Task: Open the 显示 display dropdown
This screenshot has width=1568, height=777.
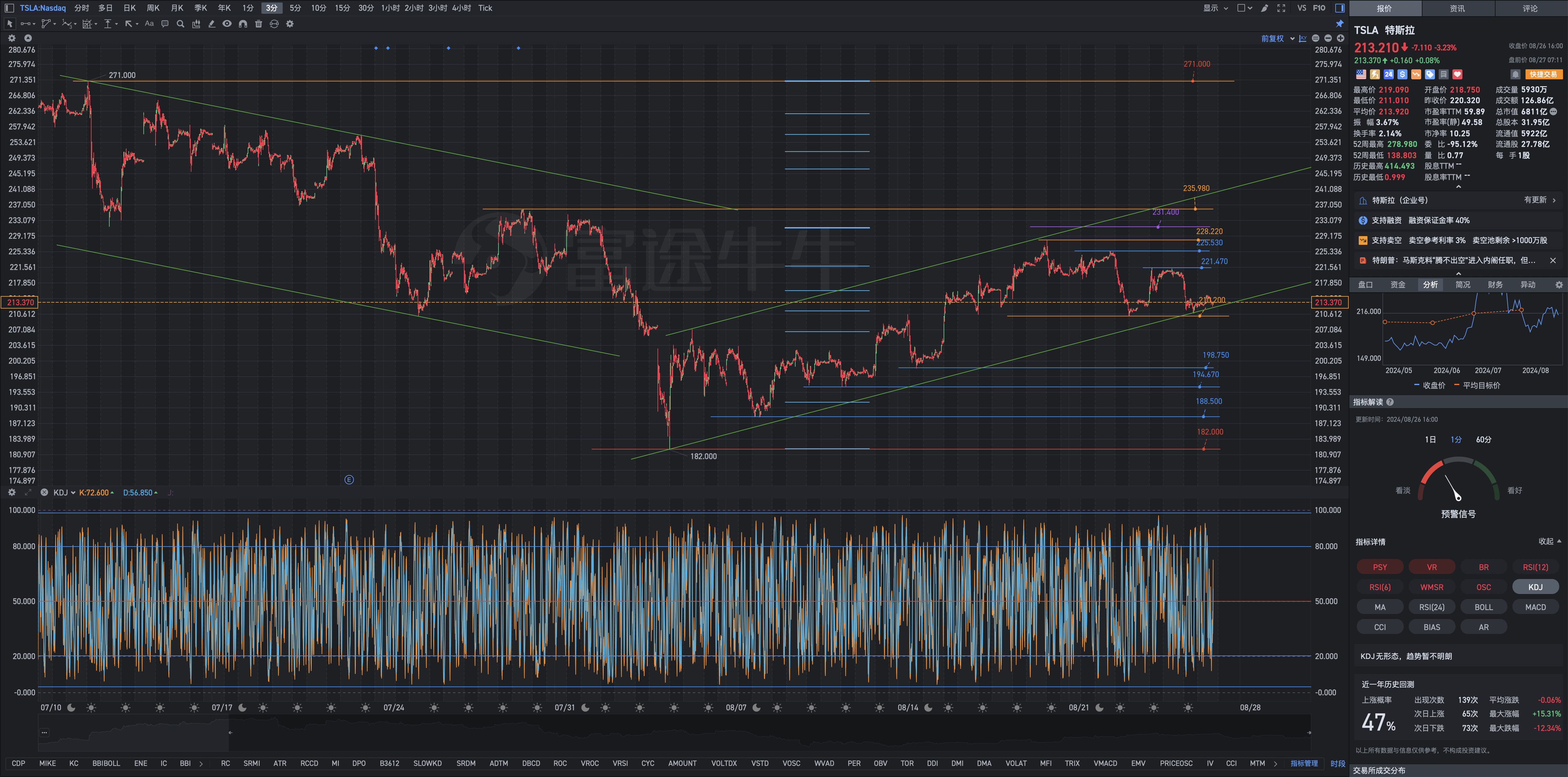Action: [1216, 8]
